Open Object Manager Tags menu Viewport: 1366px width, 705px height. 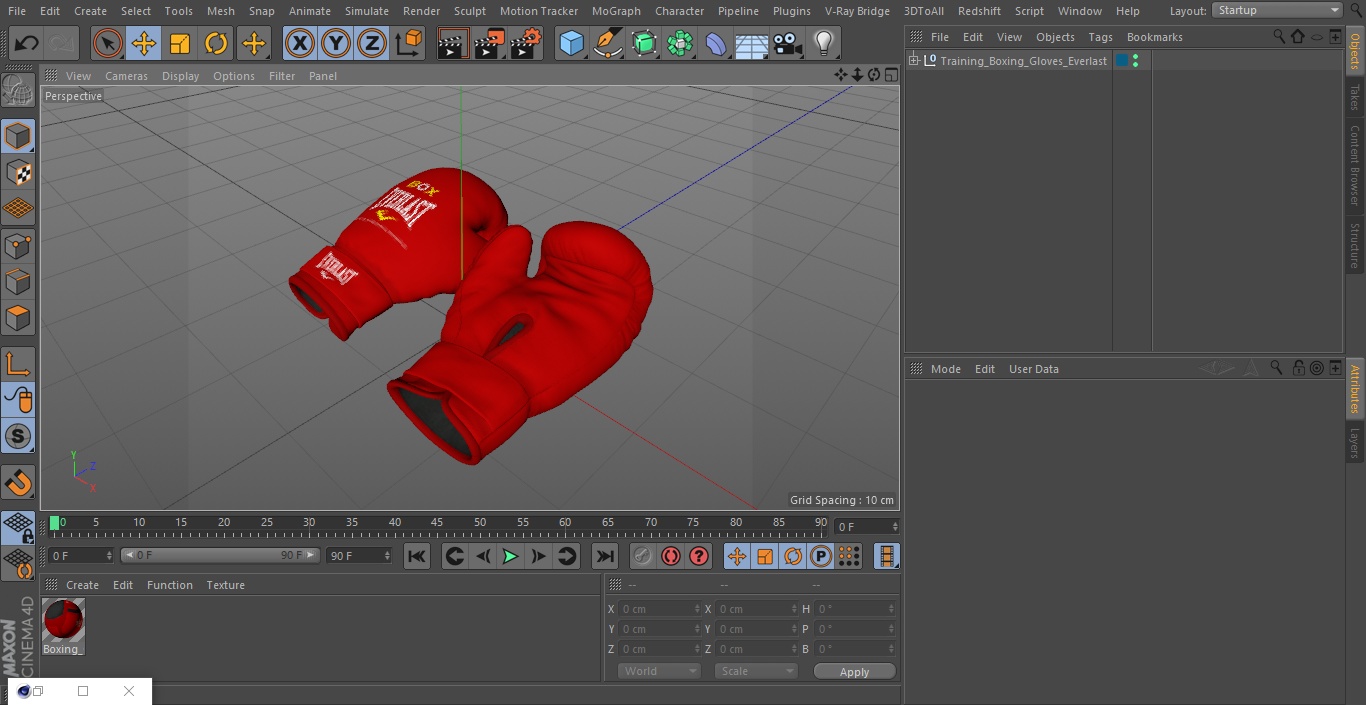pos(1100,37)
